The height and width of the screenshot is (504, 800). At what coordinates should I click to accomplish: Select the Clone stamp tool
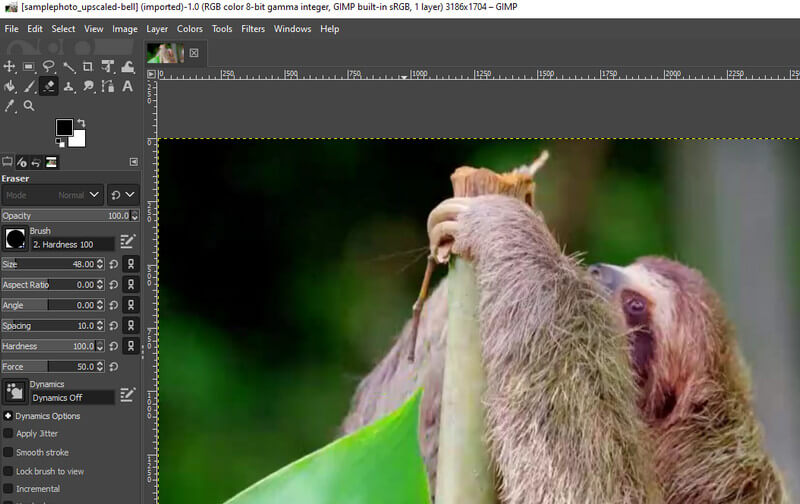click(x=68, y=86)
